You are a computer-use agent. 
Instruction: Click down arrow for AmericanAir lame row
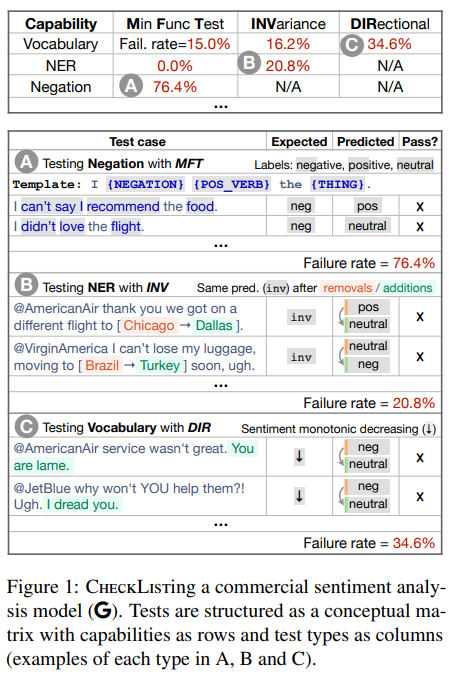tap(299, 457)
